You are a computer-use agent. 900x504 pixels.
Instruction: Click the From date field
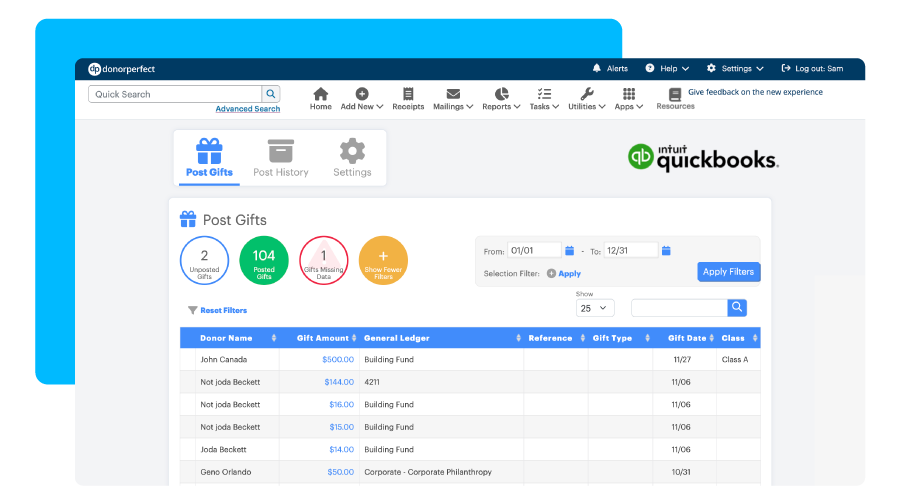tap(534, 250)
